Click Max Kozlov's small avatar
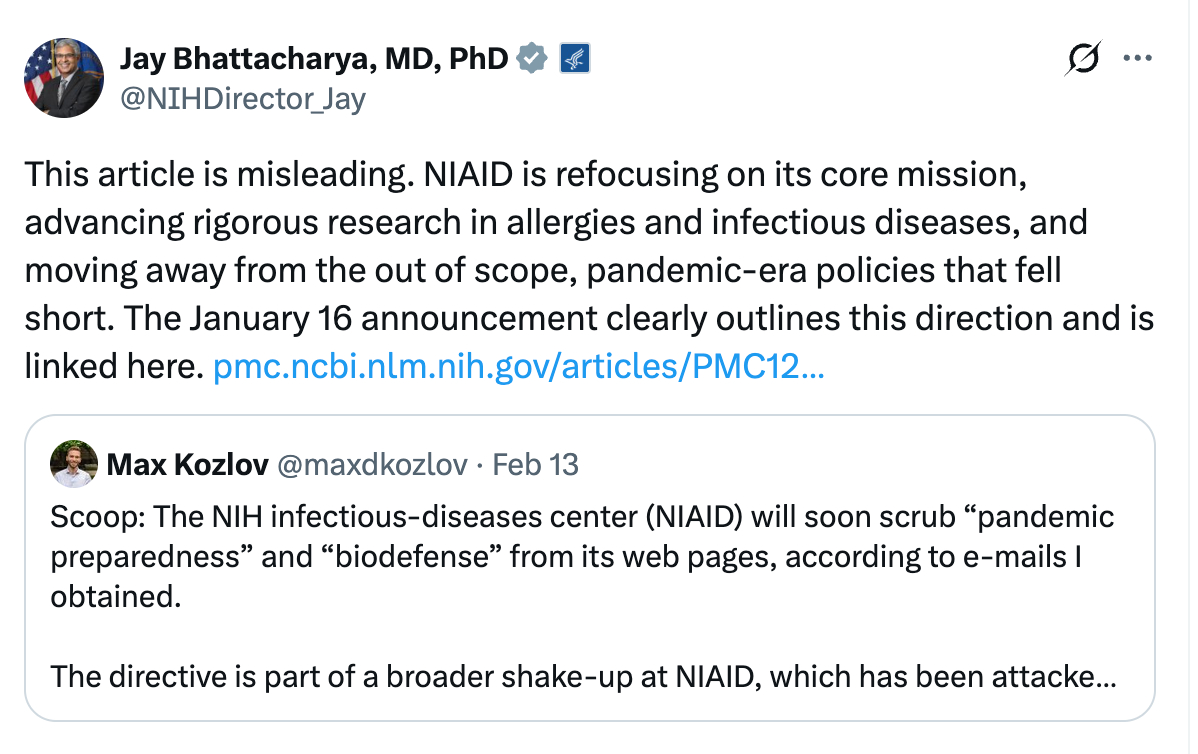This screenshot has width=1198, height=754. click(x=74, y=464)
